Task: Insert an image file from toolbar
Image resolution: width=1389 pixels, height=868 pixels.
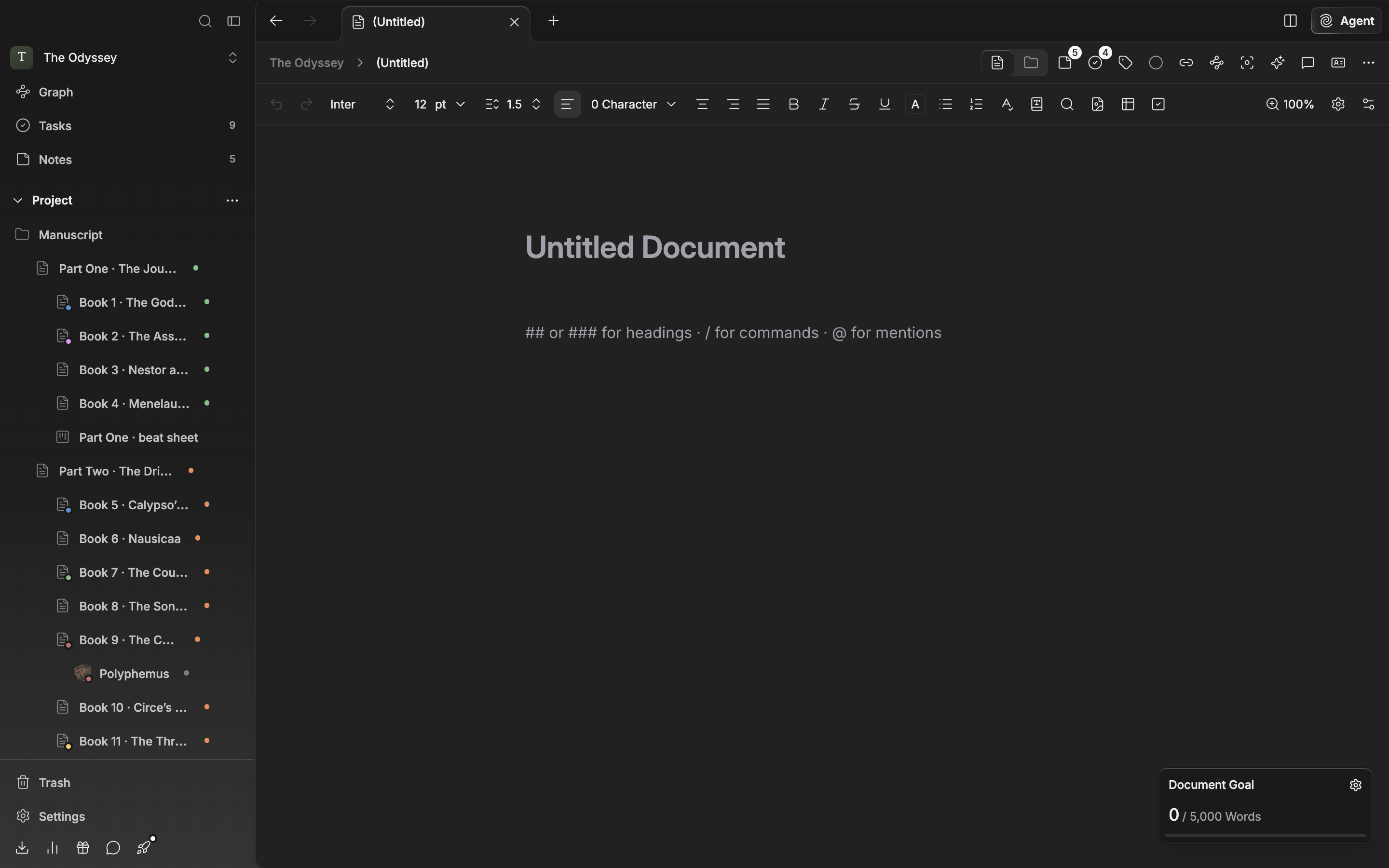Action: pyautogui.click(x=1098, y=105)
